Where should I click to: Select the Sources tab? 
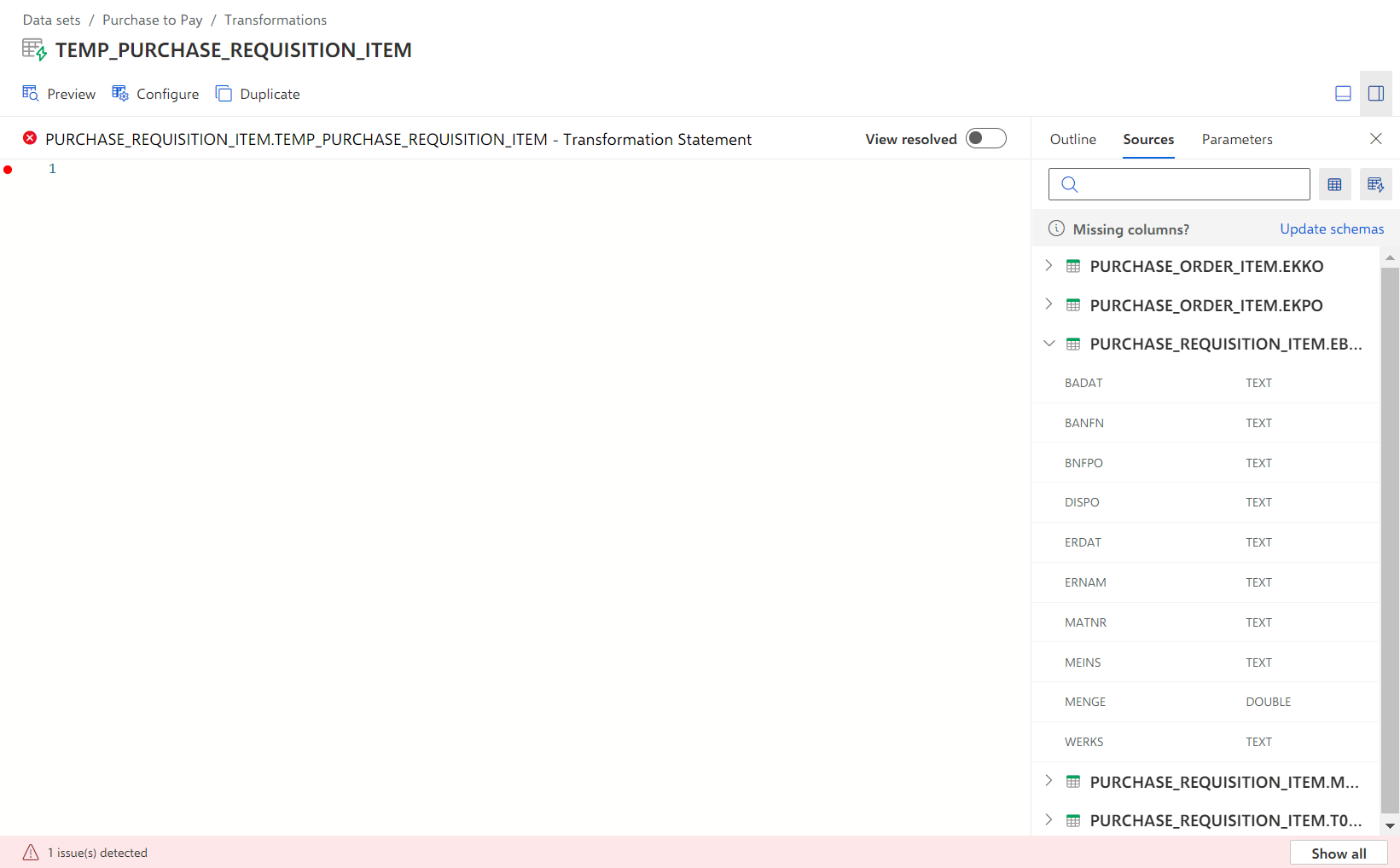1148,139
